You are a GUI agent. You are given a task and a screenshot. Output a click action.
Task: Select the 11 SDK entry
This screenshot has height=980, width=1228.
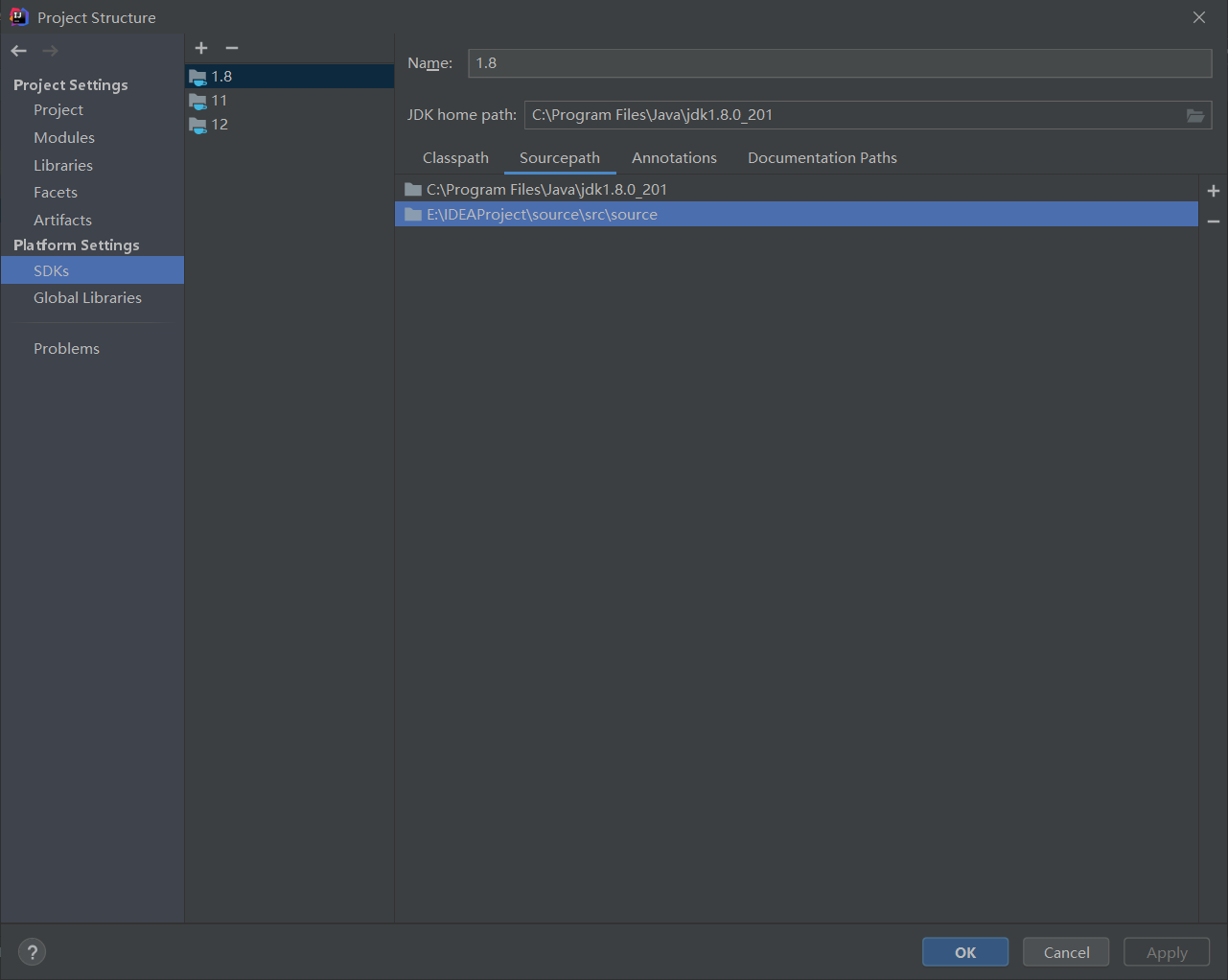click(290, 101)
